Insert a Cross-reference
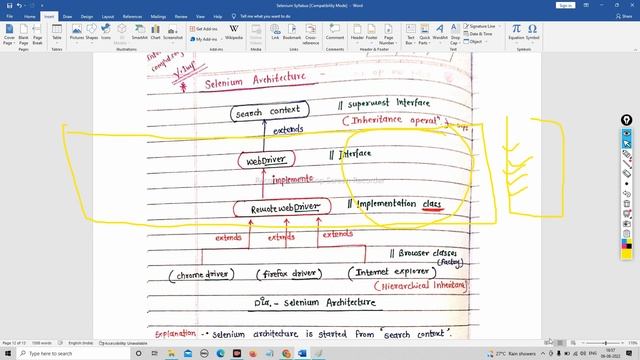Screen dimensions: 640x360 (x=311, y=34)
